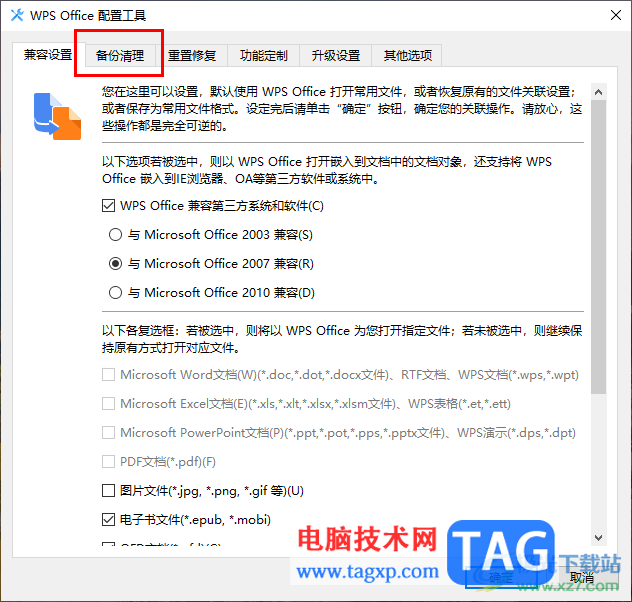Image resolution: width=632 pixels, height=602 pixels.
Task: Uncheck the 电子书文件 (epub, mobi) checkbox
Action: click(108, 520)
